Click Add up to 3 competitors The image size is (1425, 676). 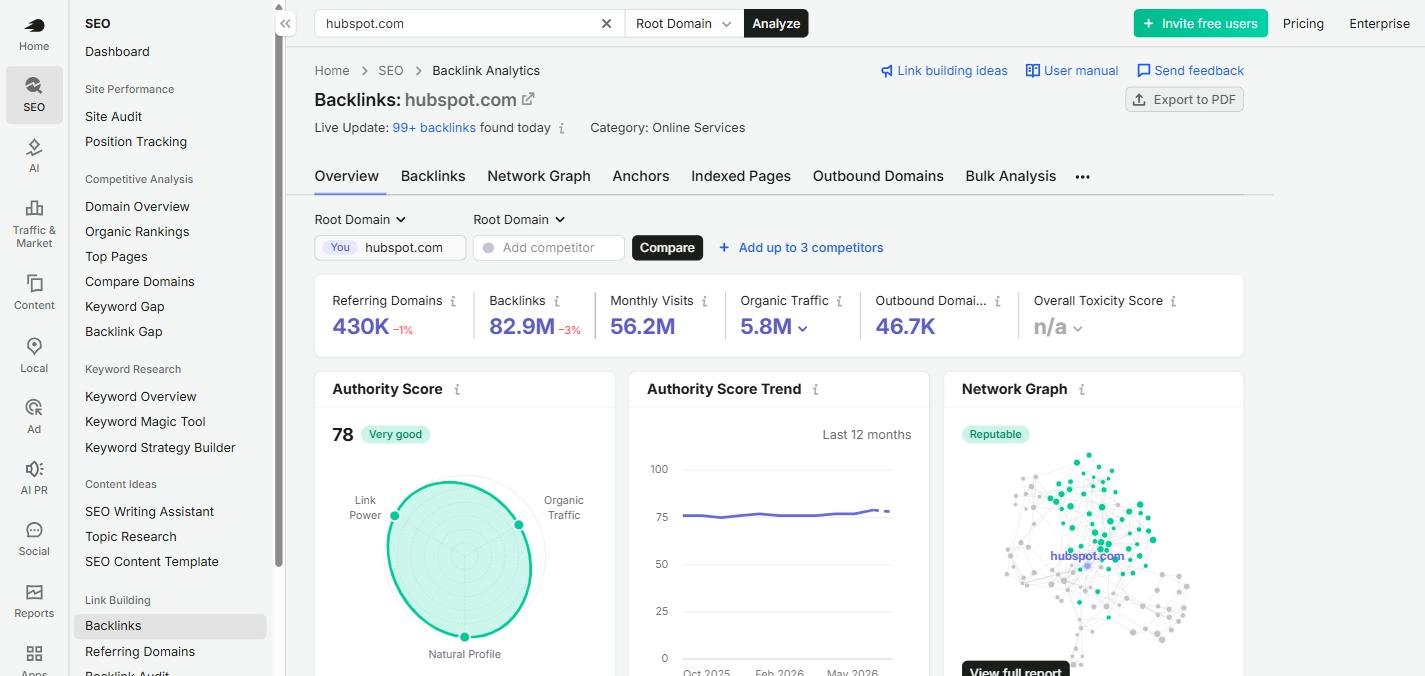pyautogui.click(x=801, y=248)
